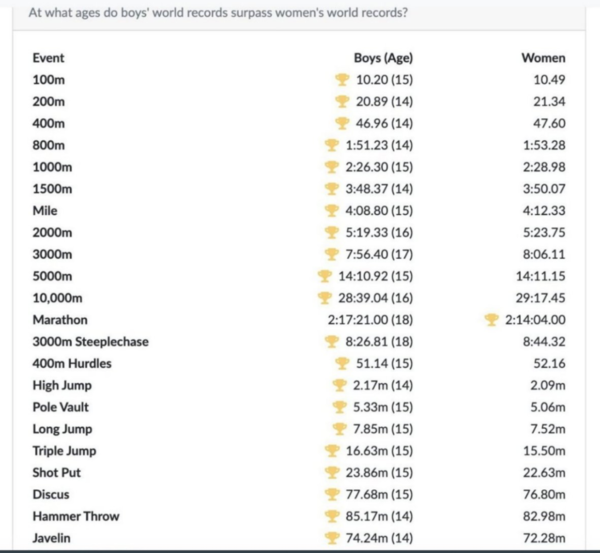Select the trophy beside 5000m 14:10.92
The height and width of the screenshot is (553, 600).
(325, 276)
